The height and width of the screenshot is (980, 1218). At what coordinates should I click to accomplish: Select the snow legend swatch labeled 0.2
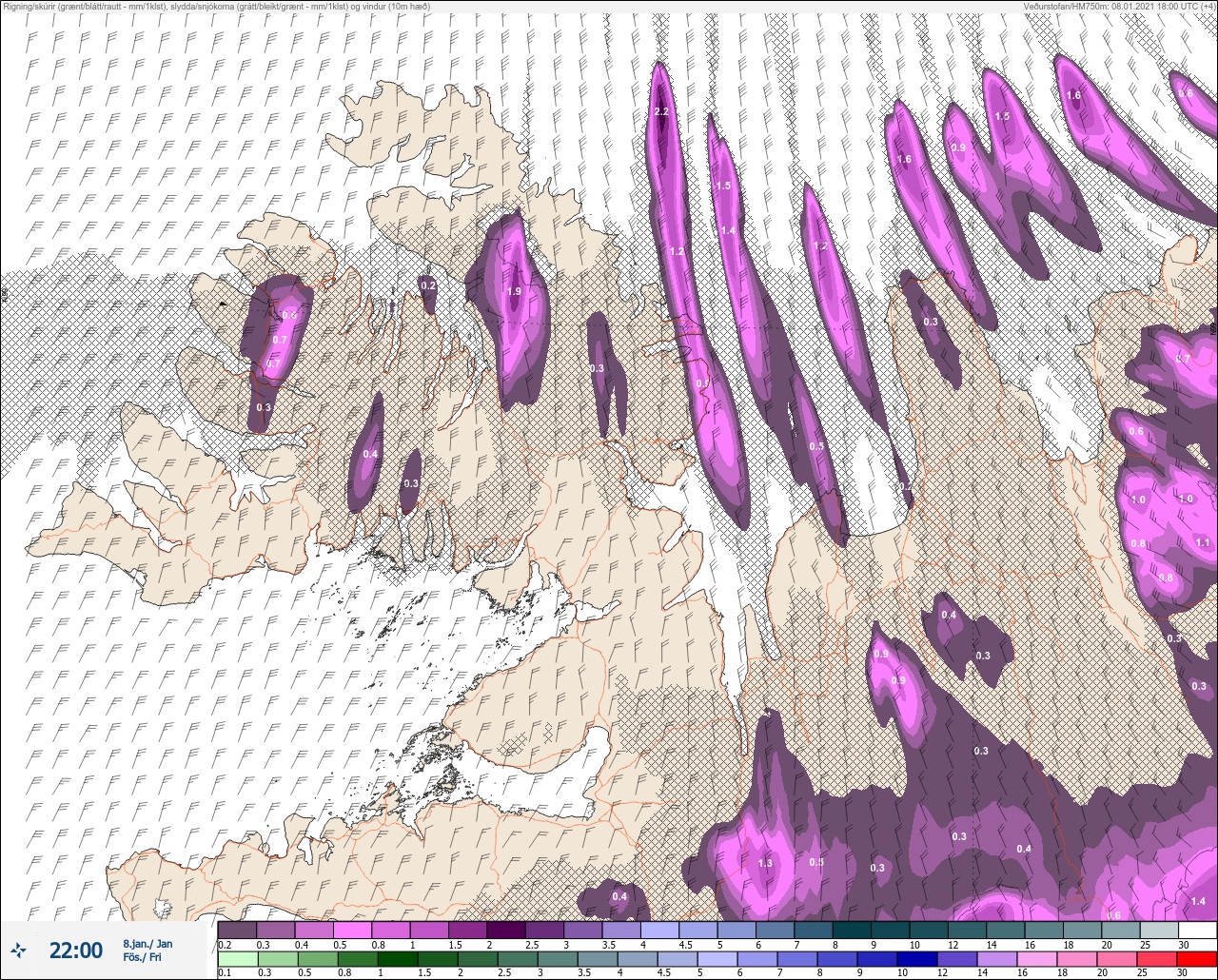pyautogui.click(x=237, y=930)
